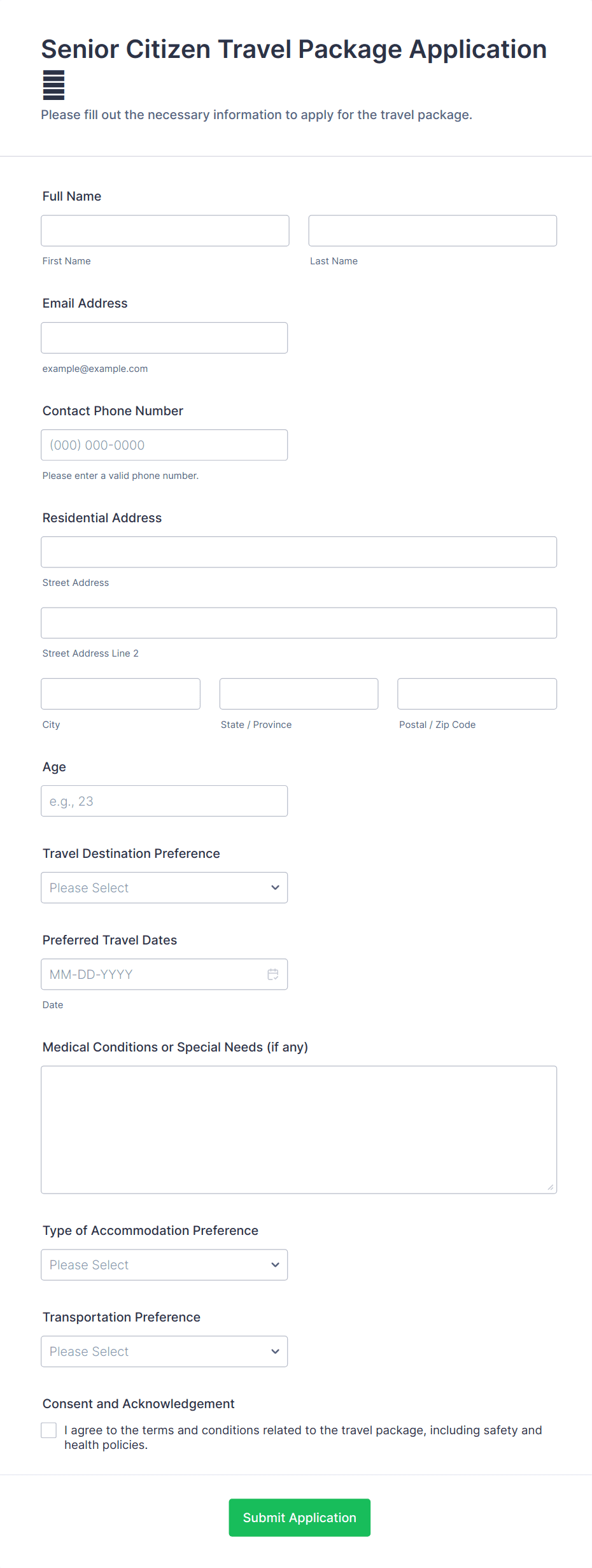Screen dimensions: 592x1568
Task: Check the terms and conditions agreement box
Action: coord(49,1430)
